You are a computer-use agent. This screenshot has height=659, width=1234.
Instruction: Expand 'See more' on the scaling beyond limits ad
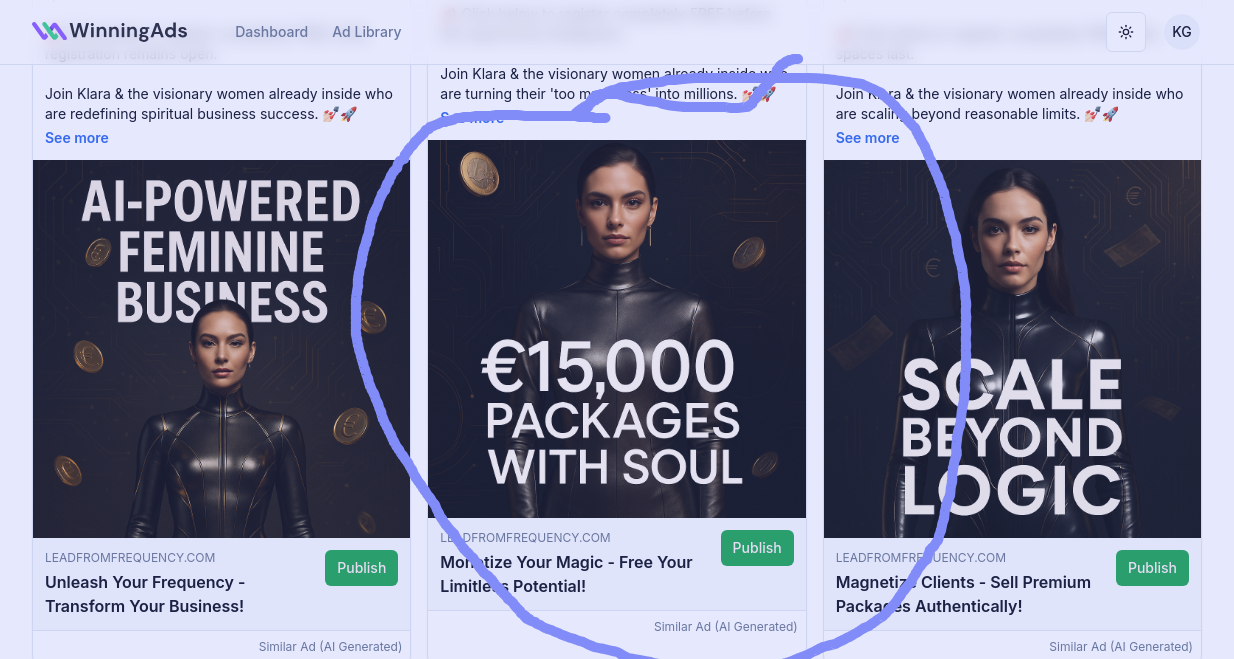867,138
